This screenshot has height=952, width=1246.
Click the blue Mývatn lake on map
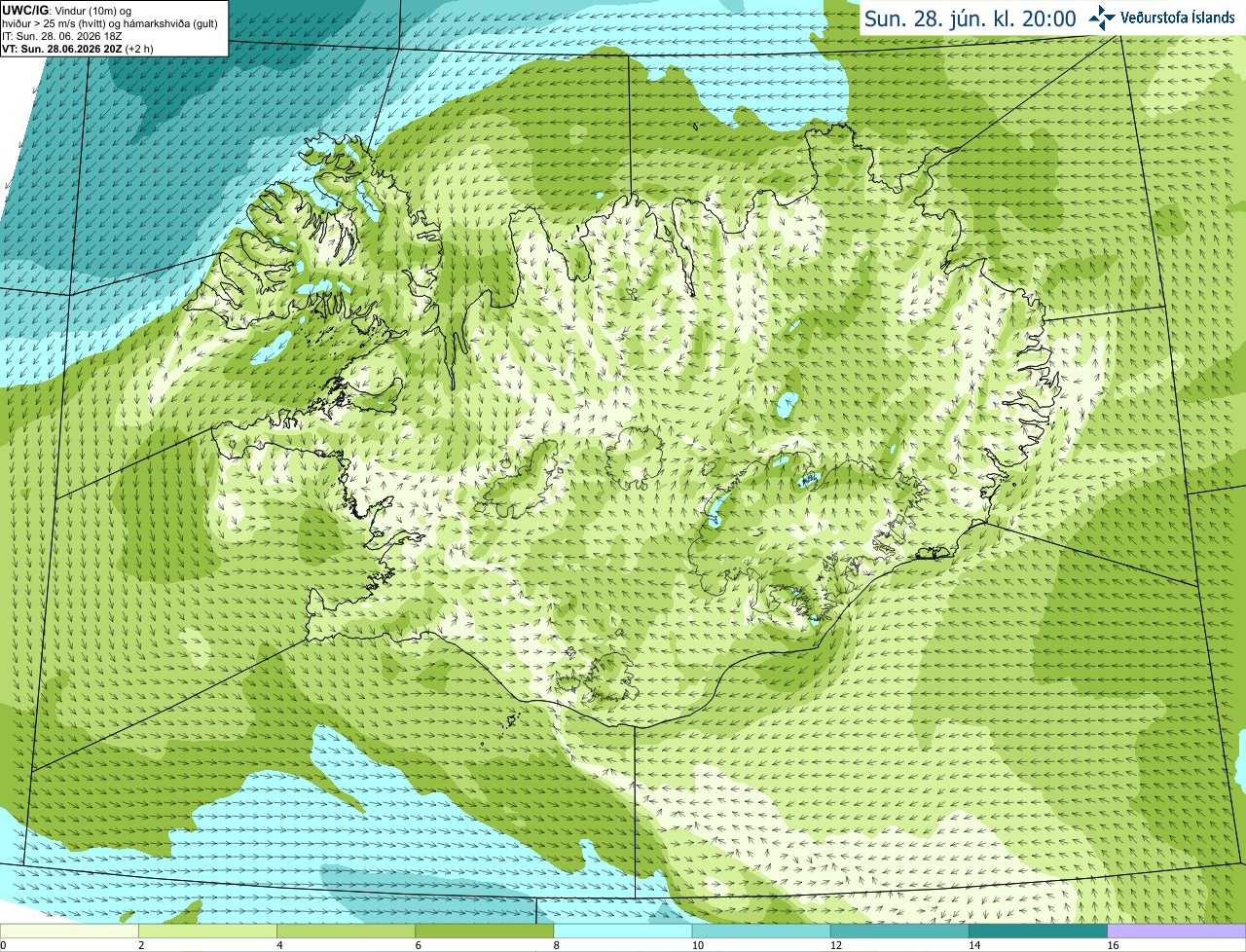(x=786, y=403)
